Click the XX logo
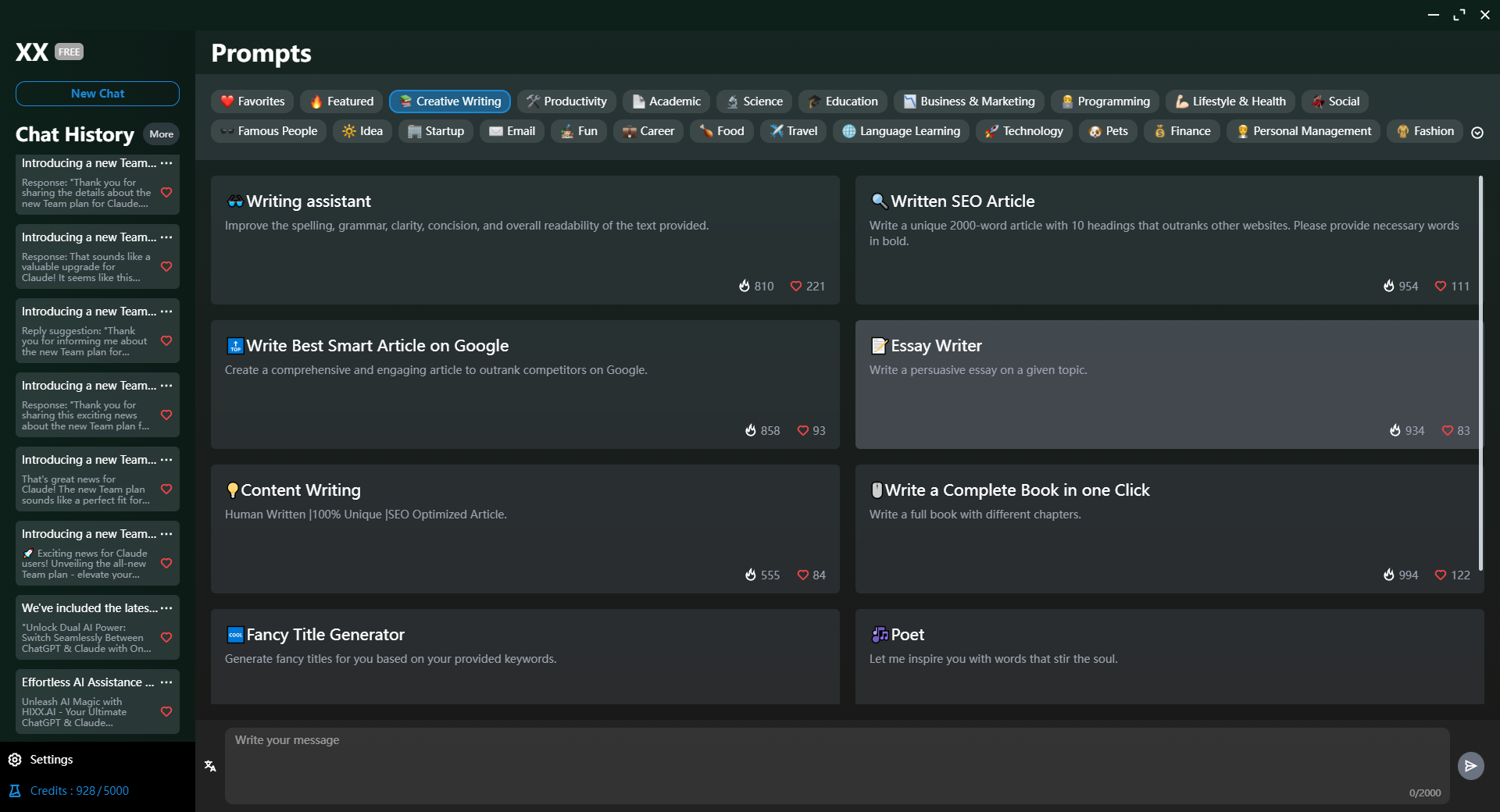This screenshot has width=1500, height=812. click(32, 52)
